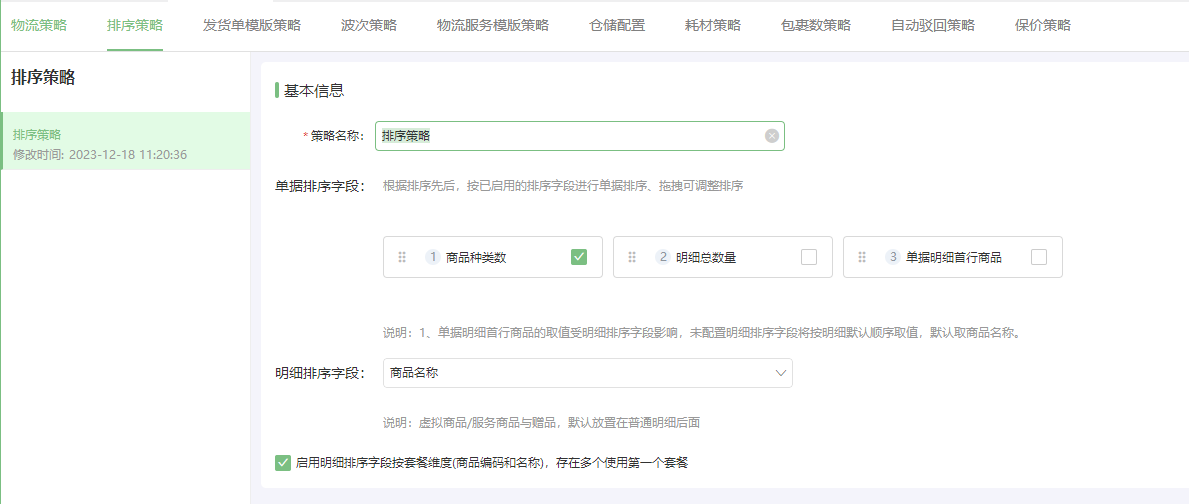Enable the 单据明细首行商品 checkbox
Viewport: 1189px width, 504px height.
1039,257
